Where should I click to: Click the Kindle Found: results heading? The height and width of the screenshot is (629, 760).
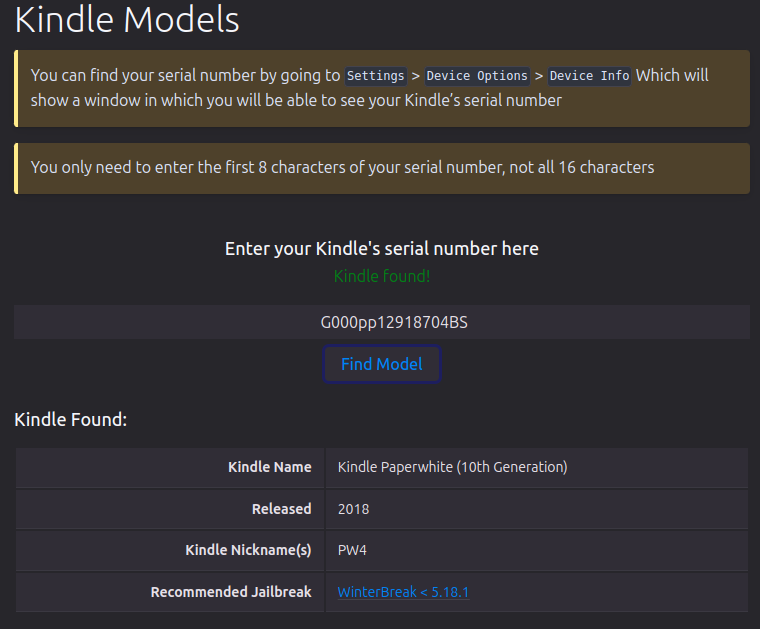71,420
